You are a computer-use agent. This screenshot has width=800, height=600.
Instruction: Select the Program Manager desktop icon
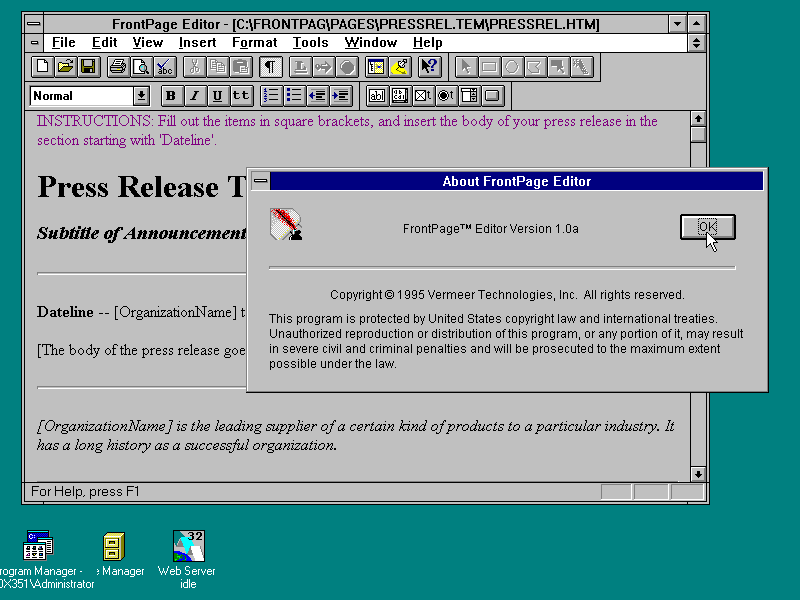pyautogui.click(x=38, y=545)
